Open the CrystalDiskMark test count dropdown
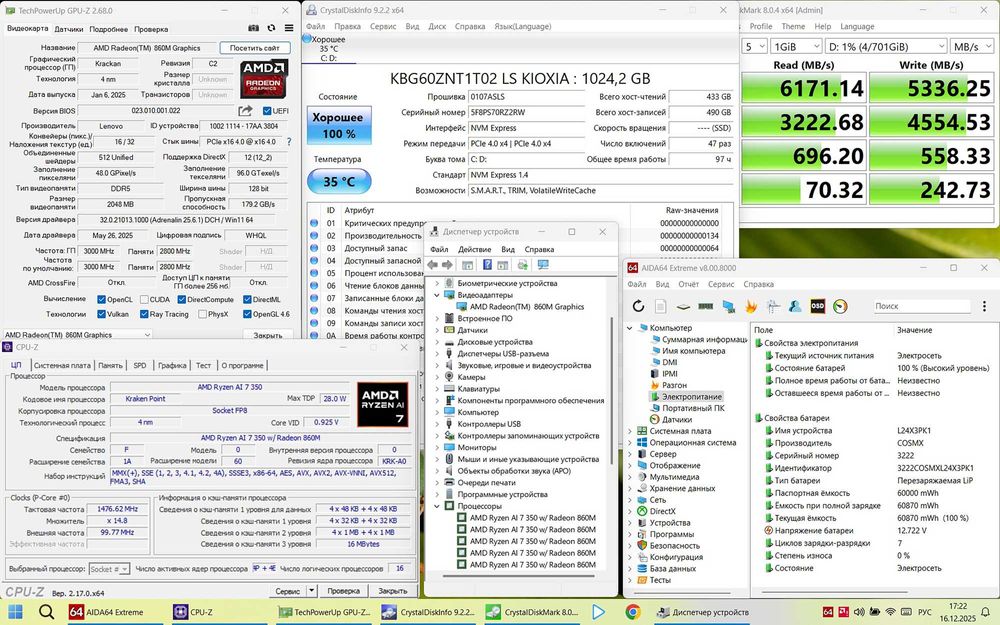The image size is (1000, 625). pyautogui.click(x=754, y=47)
